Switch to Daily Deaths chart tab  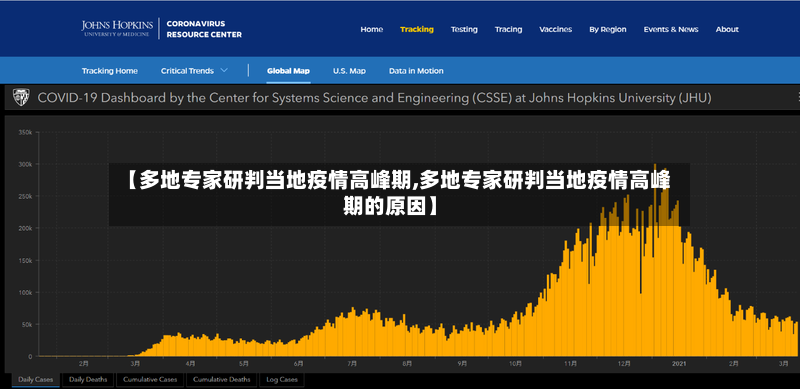pyautogui.click(x=88, y=379)
